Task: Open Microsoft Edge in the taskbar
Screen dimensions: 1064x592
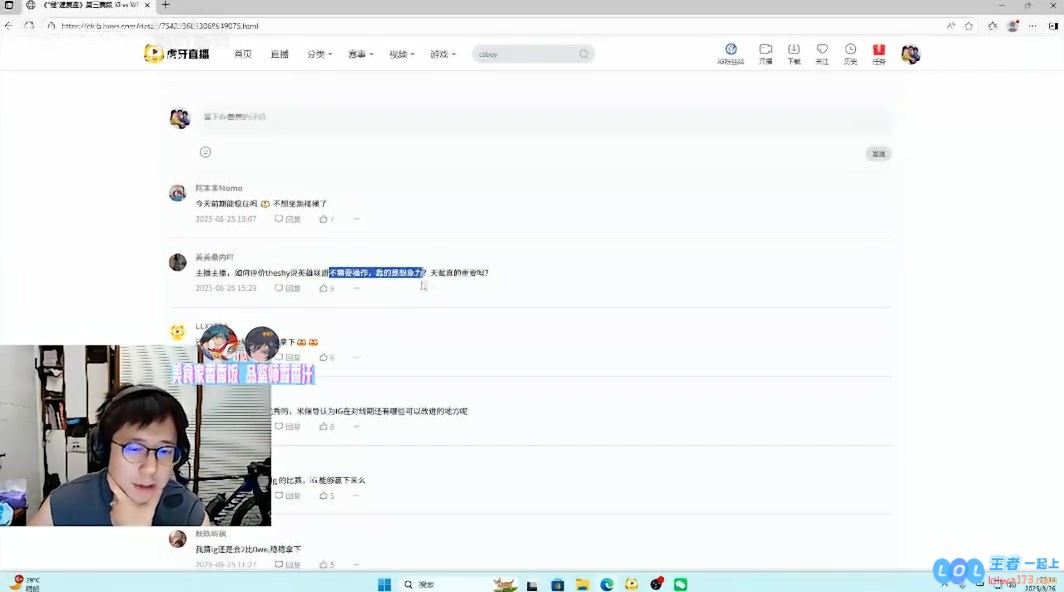Action: pyautogui.click(x=607, y=585)
